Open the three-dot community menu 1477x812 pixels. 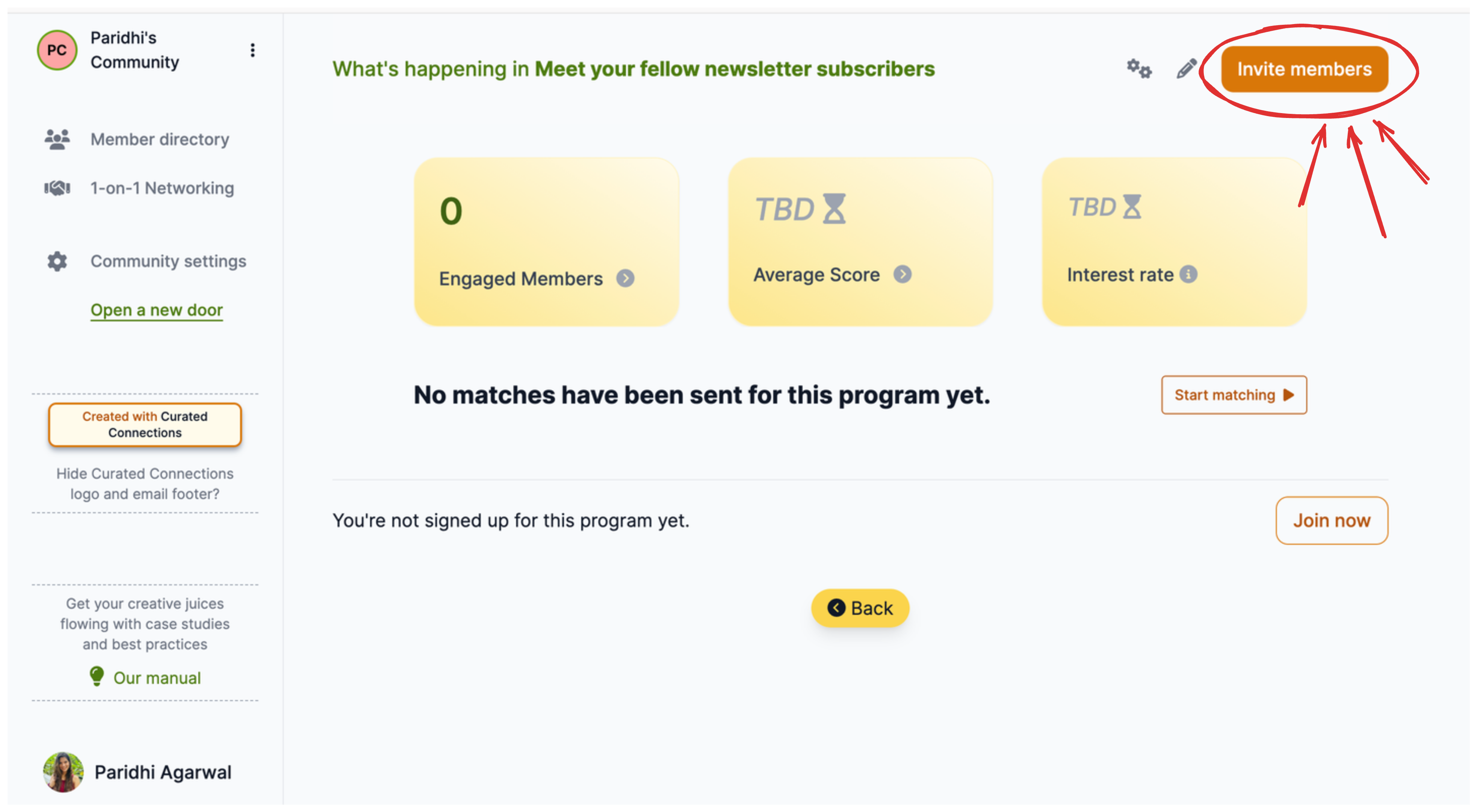(x=252, y=50)
